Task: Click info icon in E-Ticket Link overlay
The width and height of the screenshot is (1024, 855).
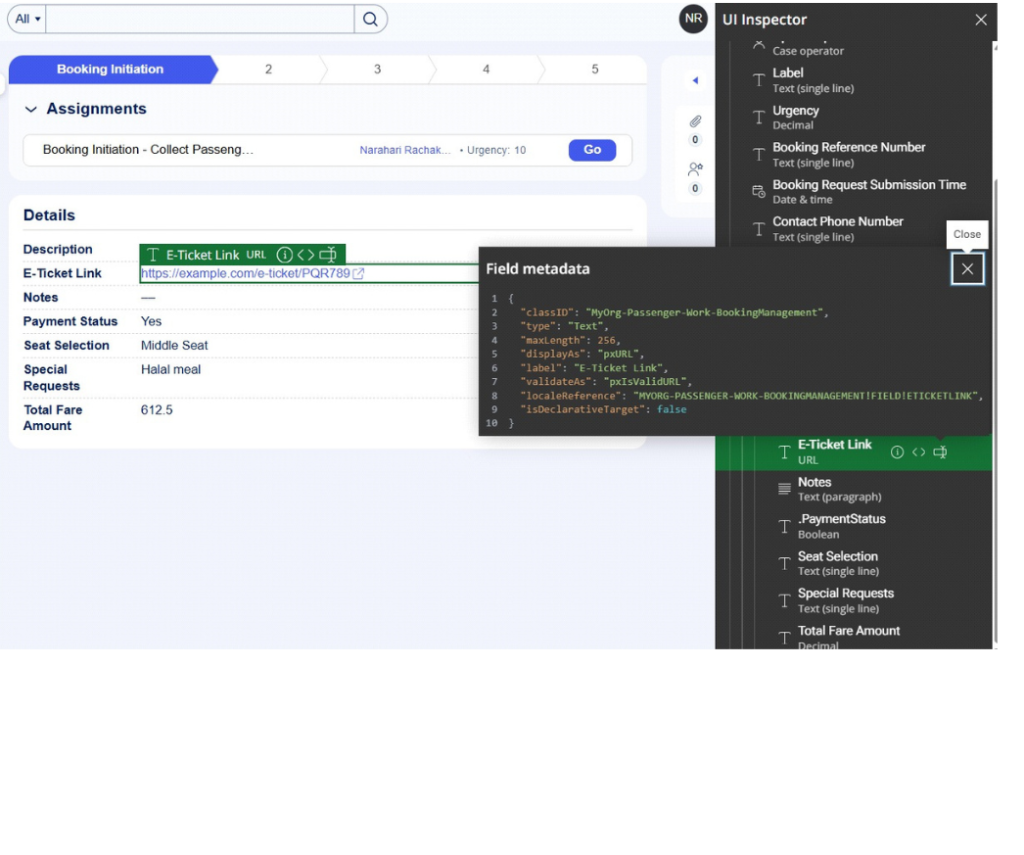Action: pos(284,255)
